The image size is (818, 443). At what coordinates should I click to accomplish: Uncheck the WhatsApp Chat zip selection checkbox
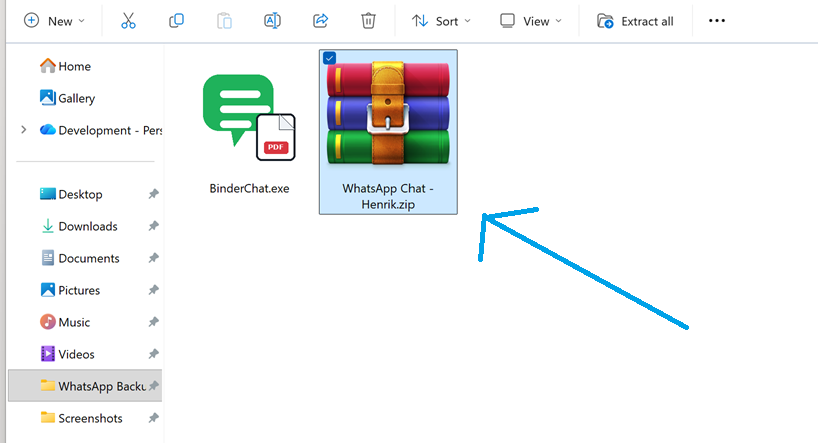click(329, 58)
